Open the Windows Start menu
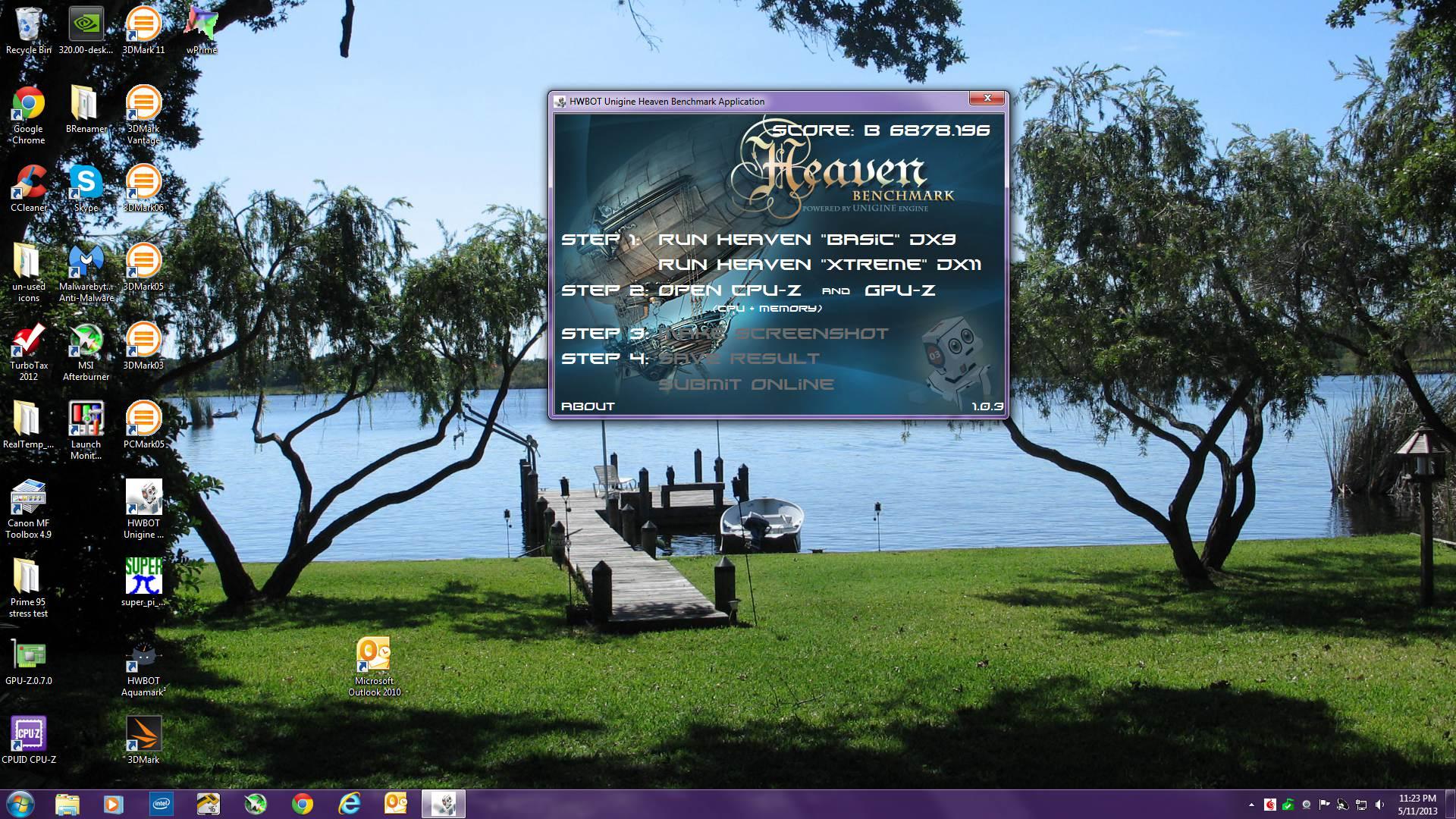Screen dimensions: 1456x819 (20, 804)
